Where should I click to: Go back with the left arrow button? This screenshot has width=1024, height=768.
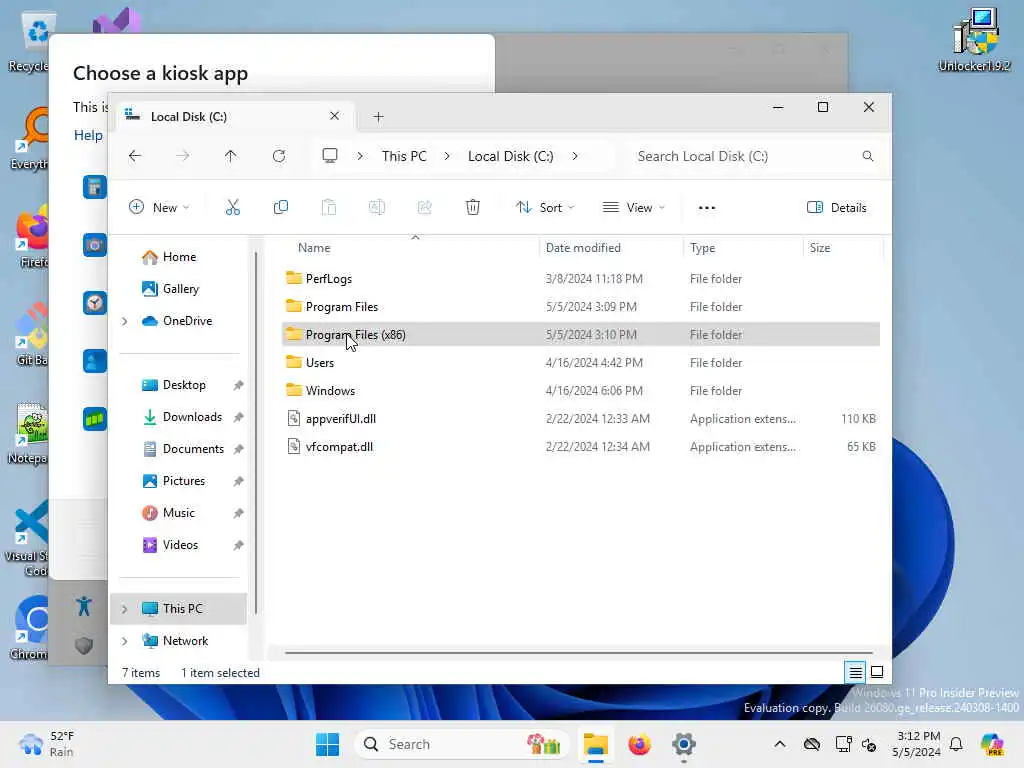coord(135,156)
